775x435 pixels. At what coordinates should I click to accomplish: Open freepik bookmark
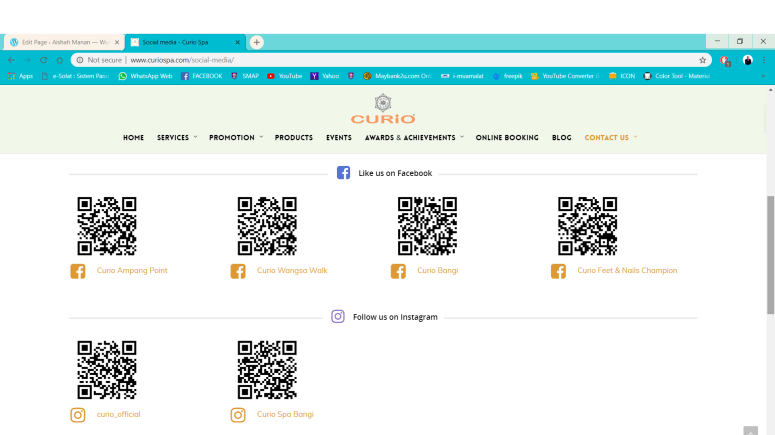click(x=508, y=76)
